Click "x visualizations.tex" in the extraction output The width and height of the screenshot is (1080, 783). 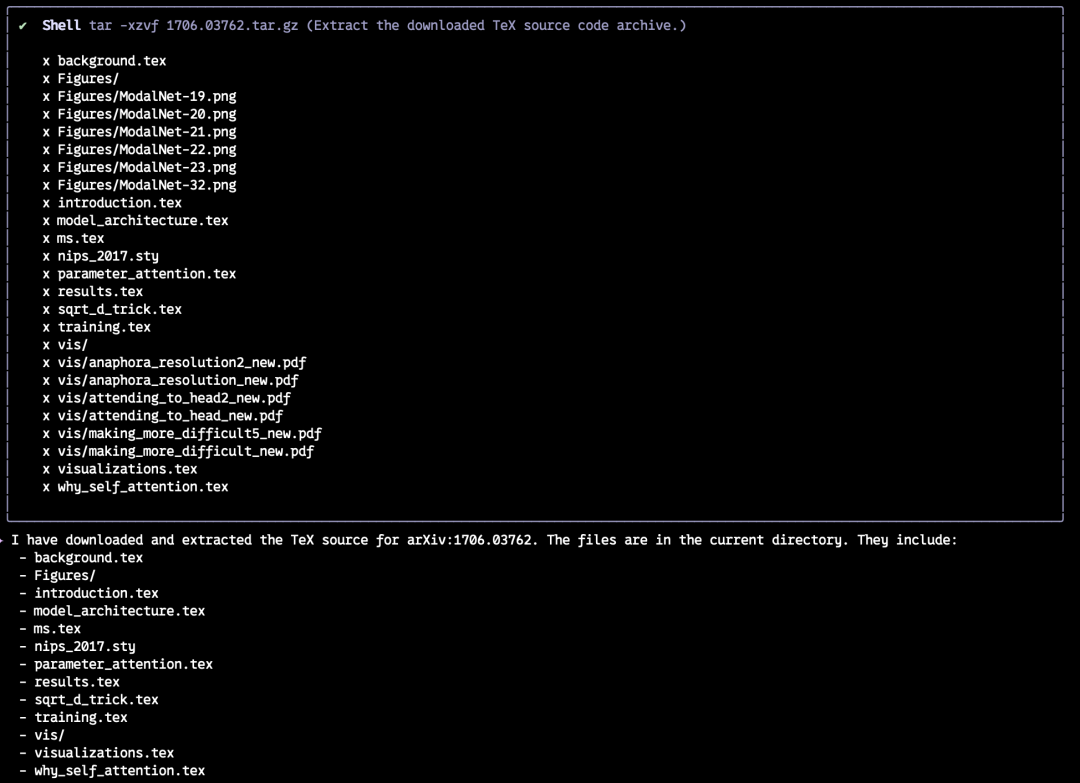(x=120, y=469)
